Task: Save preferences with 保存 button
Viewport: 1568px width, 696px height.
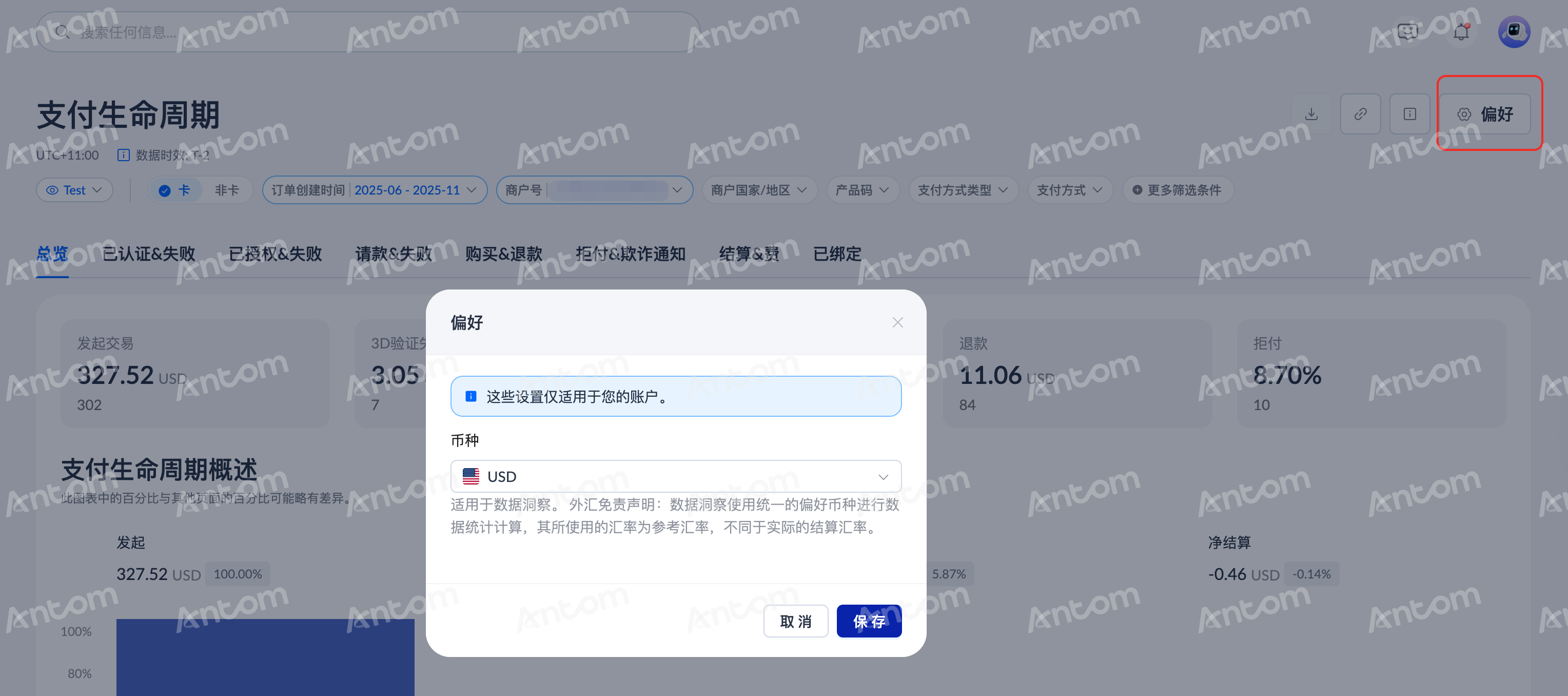Action: (869, 621)
